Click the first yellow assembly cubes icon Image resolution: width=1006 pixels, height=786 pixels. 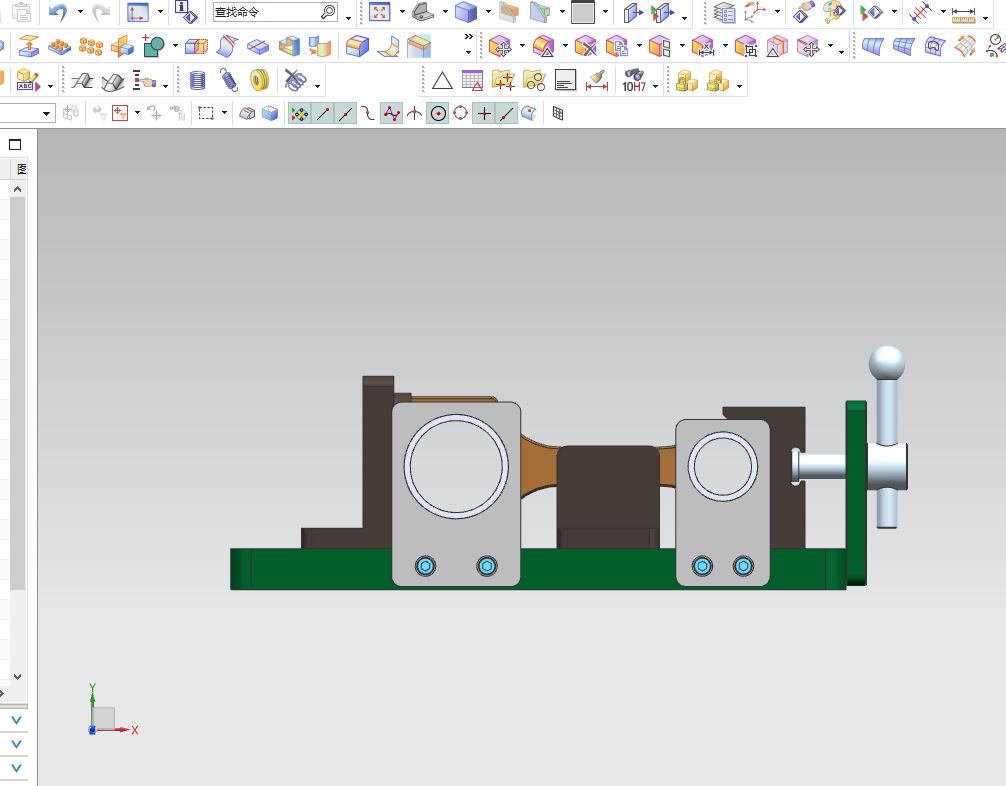point(686,81)
